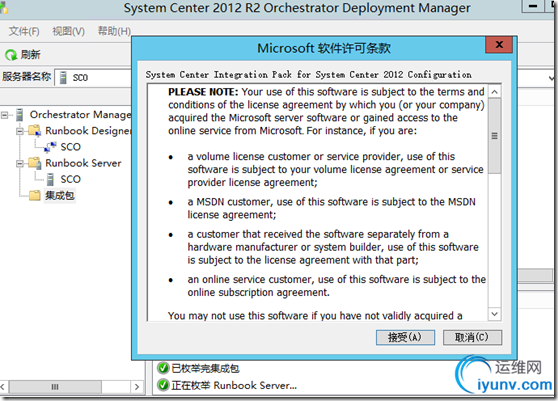The width and height of the screenshot is (558, 401).
Task: Minimize the Deployment Manager window
Action: 533,6
